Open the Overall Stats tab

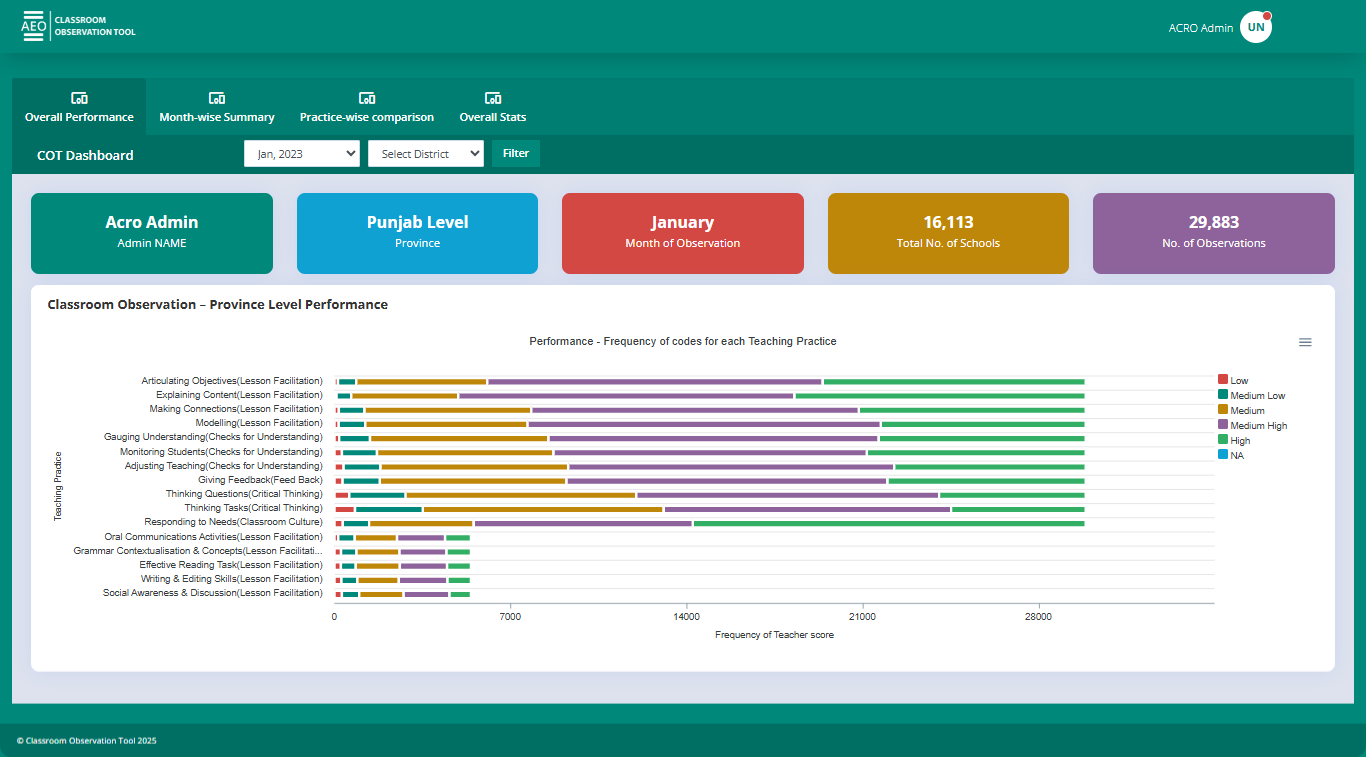point(493,117)
